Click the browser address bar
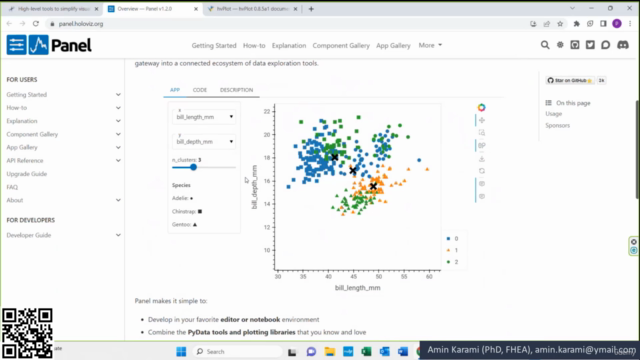640x360 pixels. pos(286,24)
